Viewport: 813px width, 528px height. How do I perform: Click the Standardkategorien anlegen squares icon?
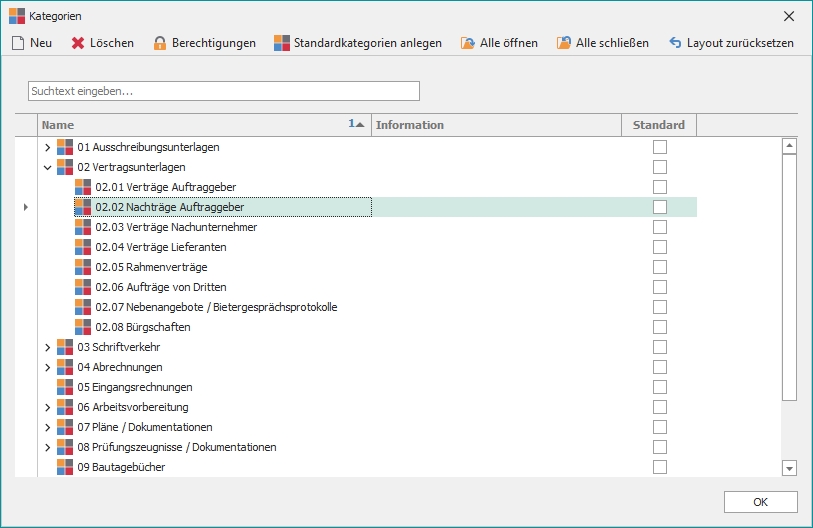coord(282,43)
